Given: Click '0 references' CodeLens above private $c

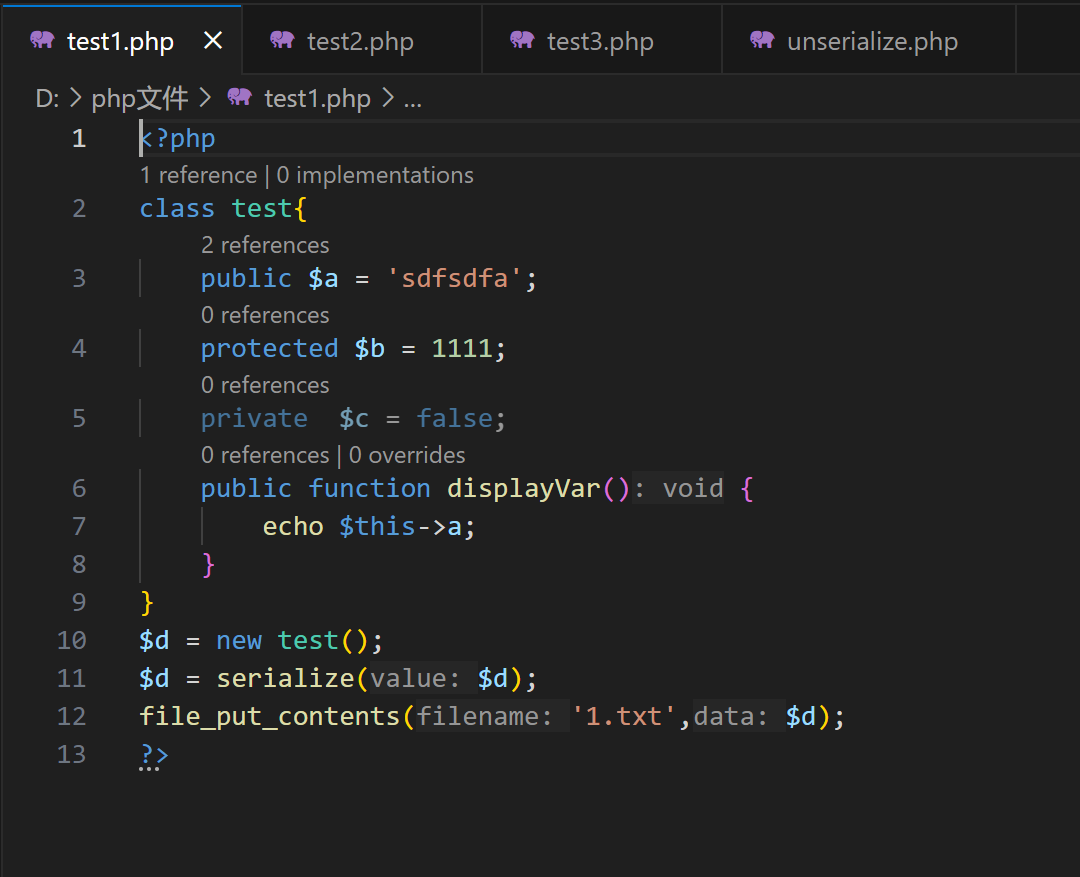Looking at the screenshot, I should pyautogui.click(x=265, y=385).
